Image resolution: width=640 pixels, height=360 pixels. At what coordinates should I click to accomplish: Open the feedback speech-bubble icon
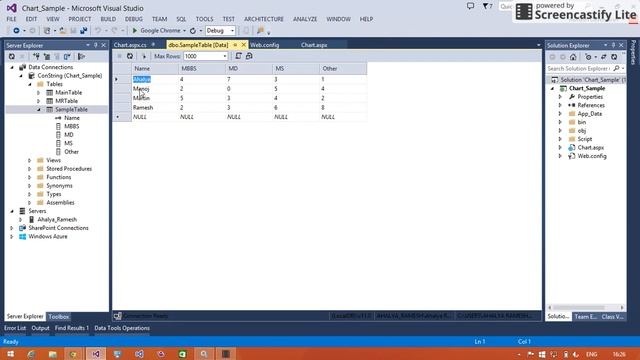(x=471, y=6)
